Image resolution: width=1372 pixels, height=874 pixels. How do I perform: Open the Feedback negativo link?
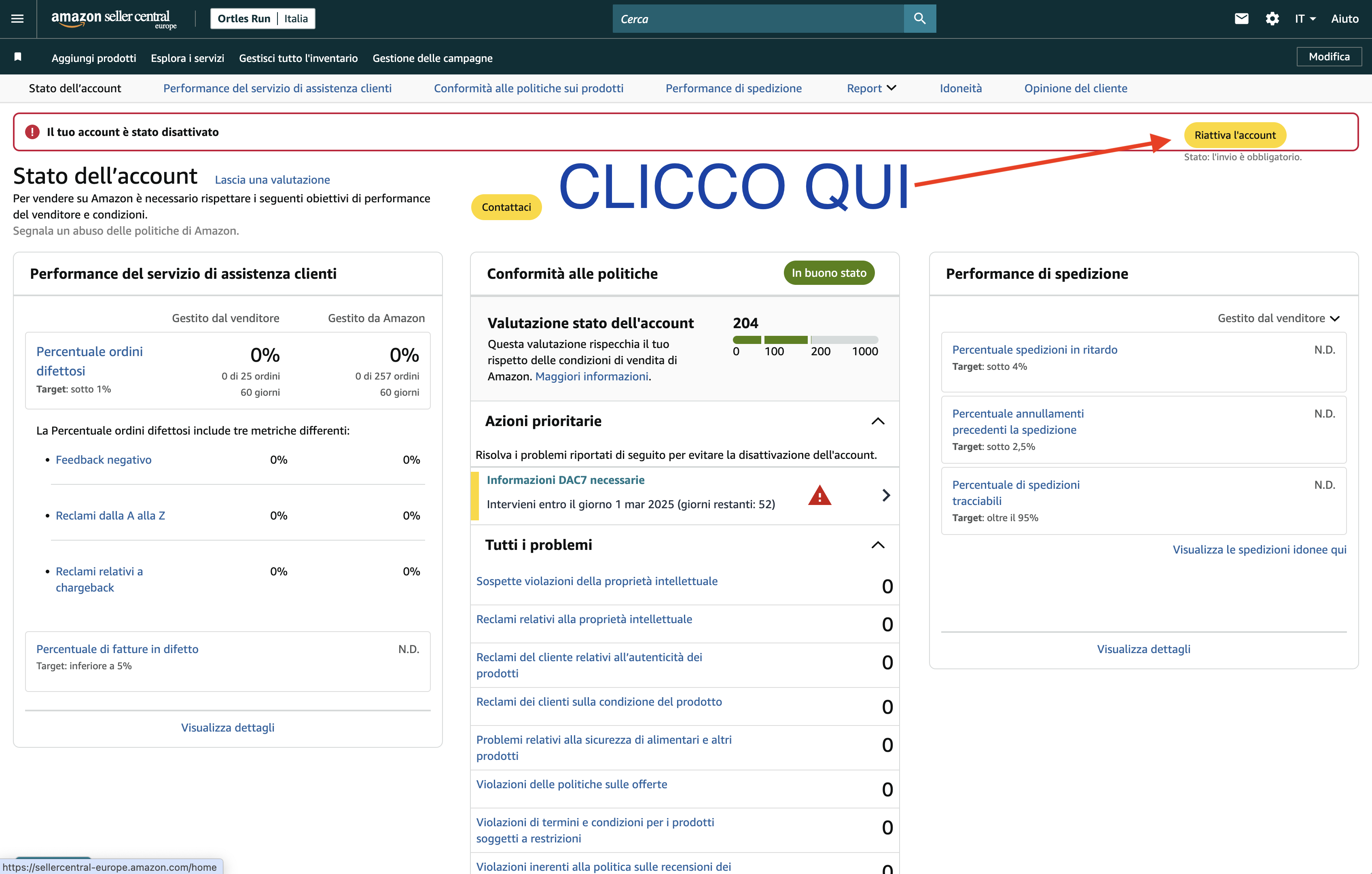point(104,460)
